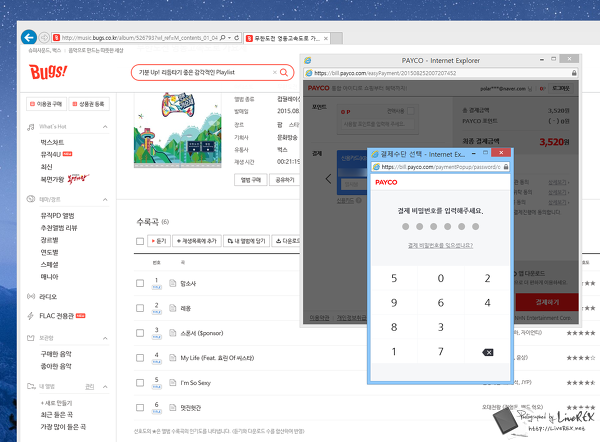Click the share button under album info
The image size is (600, 442).
[285, 180]
